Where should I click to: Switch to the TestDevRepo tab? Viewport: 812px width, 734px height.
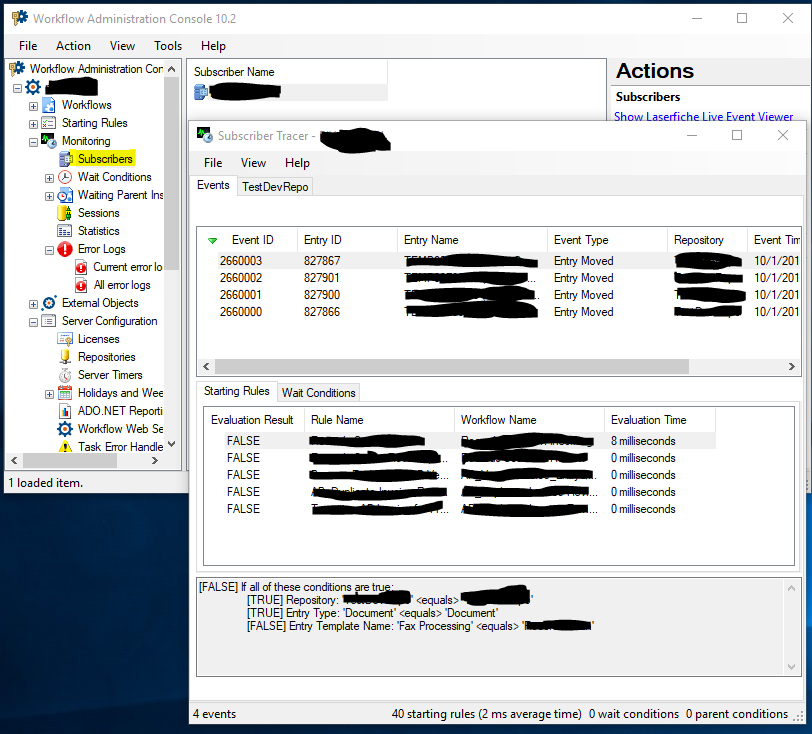click(275, 187)
